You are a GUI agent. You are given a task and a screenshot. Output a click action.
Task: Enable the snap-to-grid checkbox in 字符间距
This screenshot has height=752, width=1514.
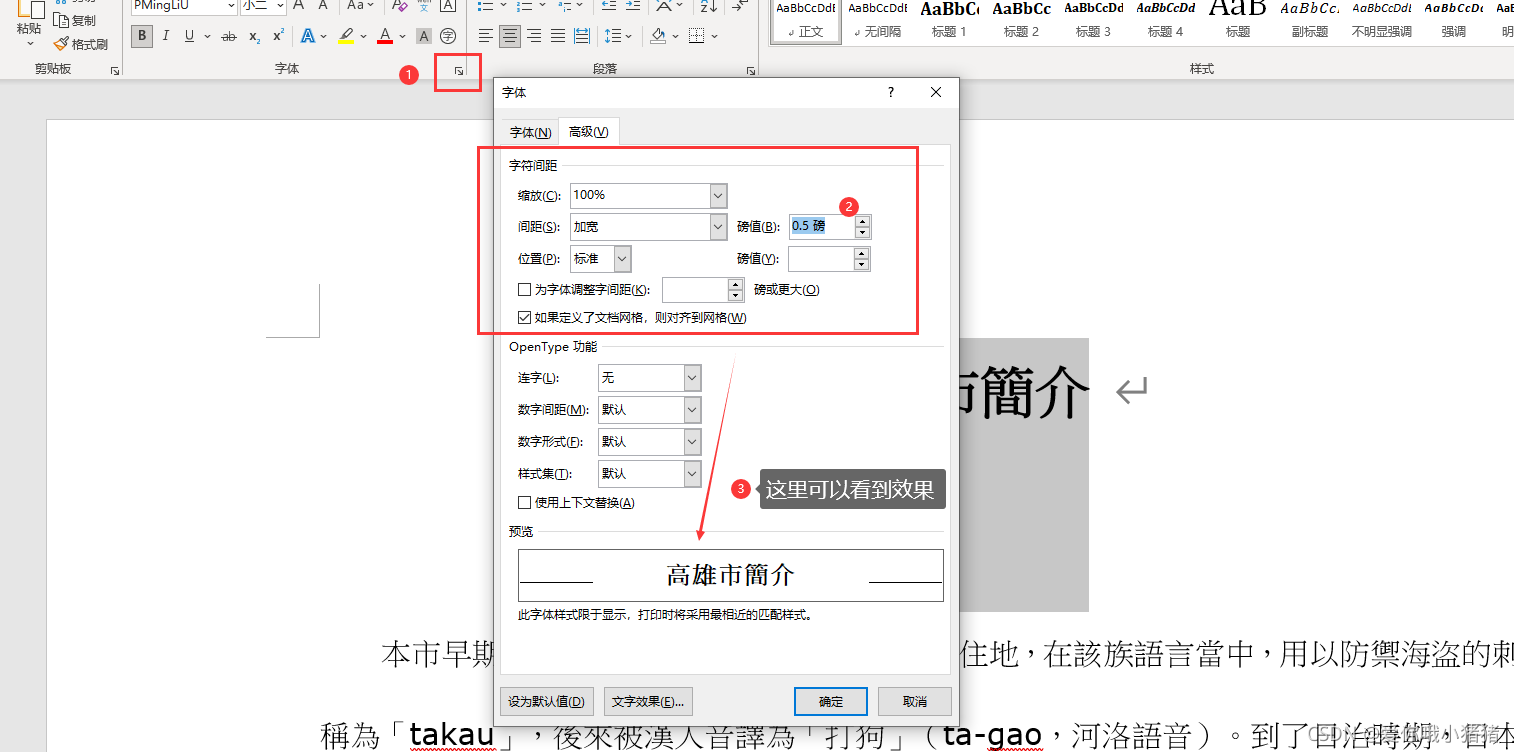525,317
